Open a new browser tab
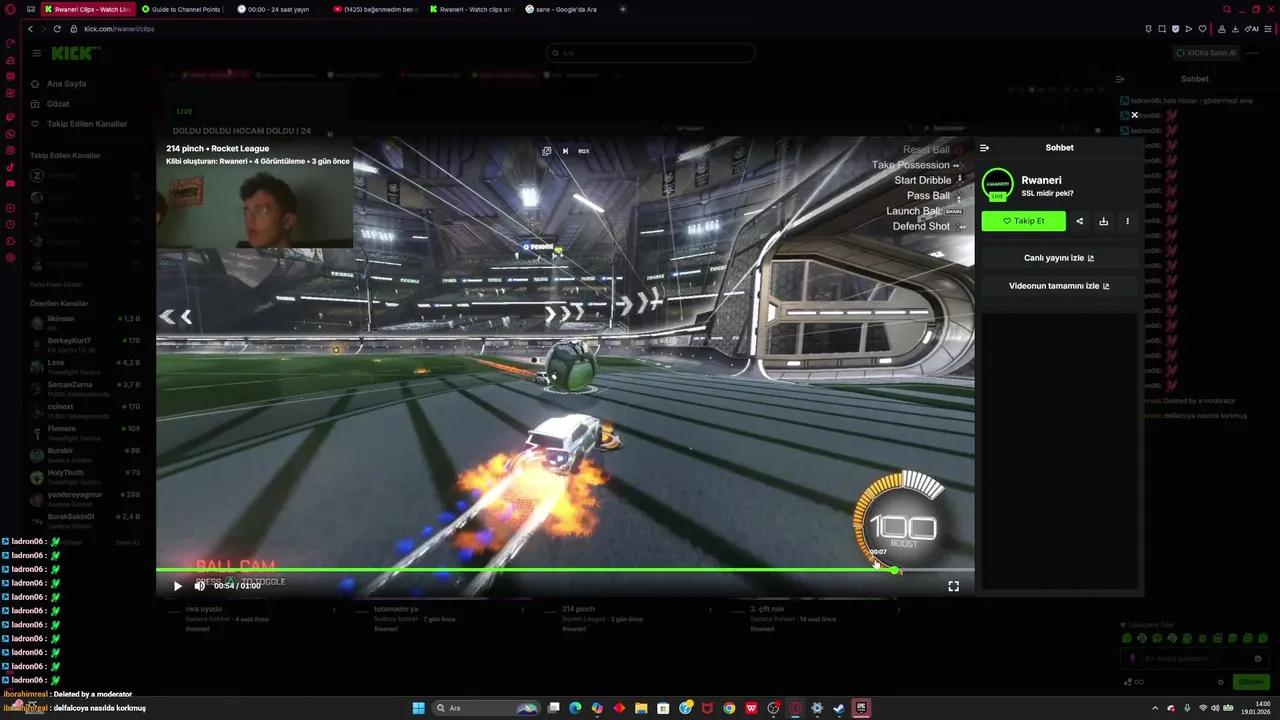The image size is (1280, 720). pos(623,9)
